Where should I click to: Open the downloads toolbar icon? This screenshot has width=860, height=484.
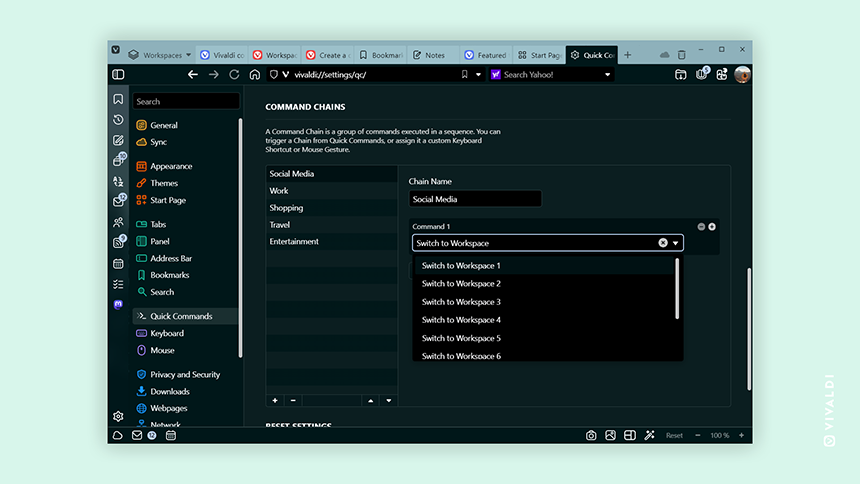681,75
